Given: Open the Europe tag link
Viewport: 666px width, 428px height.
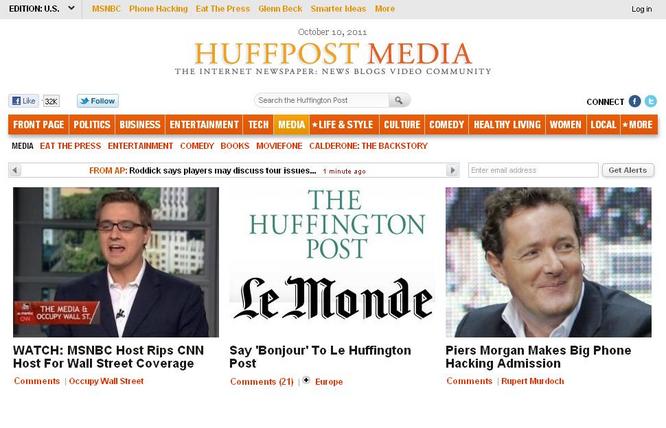Looking at the screenshot, I should tap(329, 382).
